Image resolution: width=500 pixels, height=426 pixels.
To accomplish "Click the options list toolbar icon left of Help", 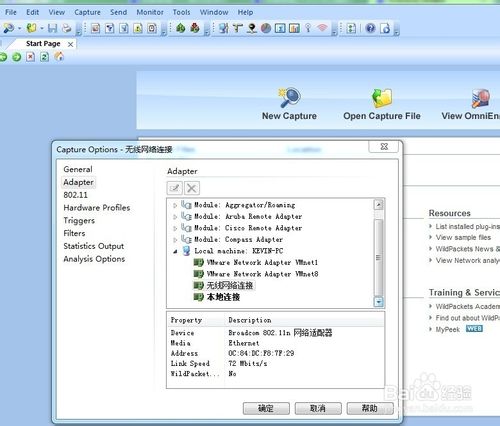I will (351, 28).
